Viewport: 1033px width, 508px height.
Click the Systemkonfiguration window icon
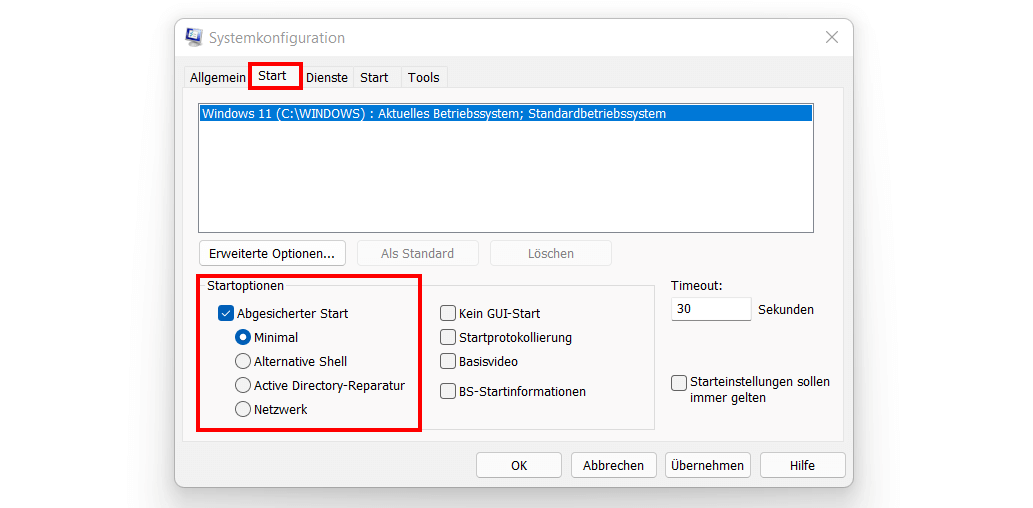[x=194, y=37]
